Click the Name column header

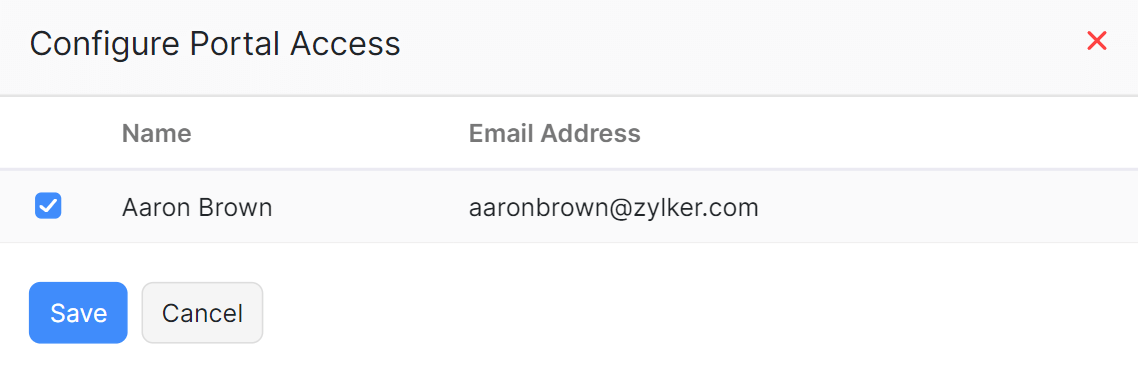(x=157, y=134)
